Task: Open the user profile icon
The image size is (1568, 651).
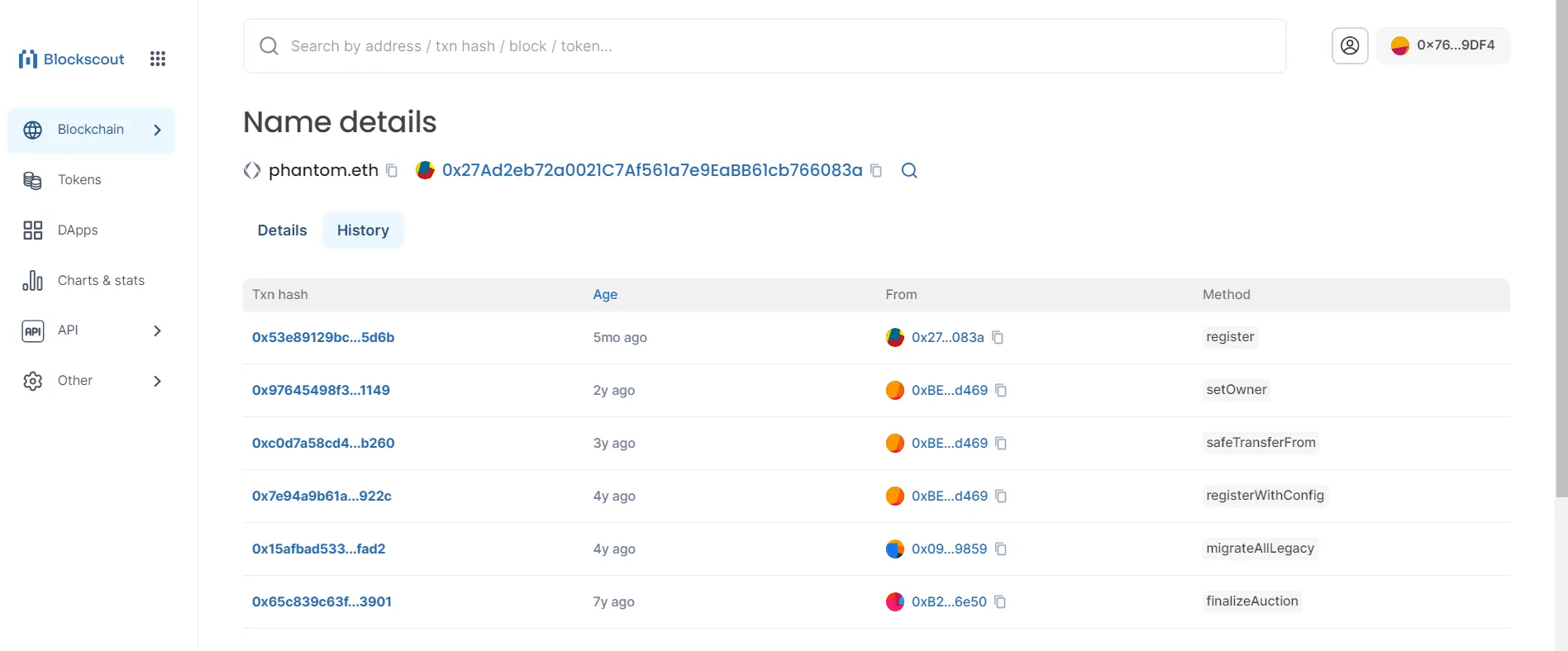Action: (1350, 45)
